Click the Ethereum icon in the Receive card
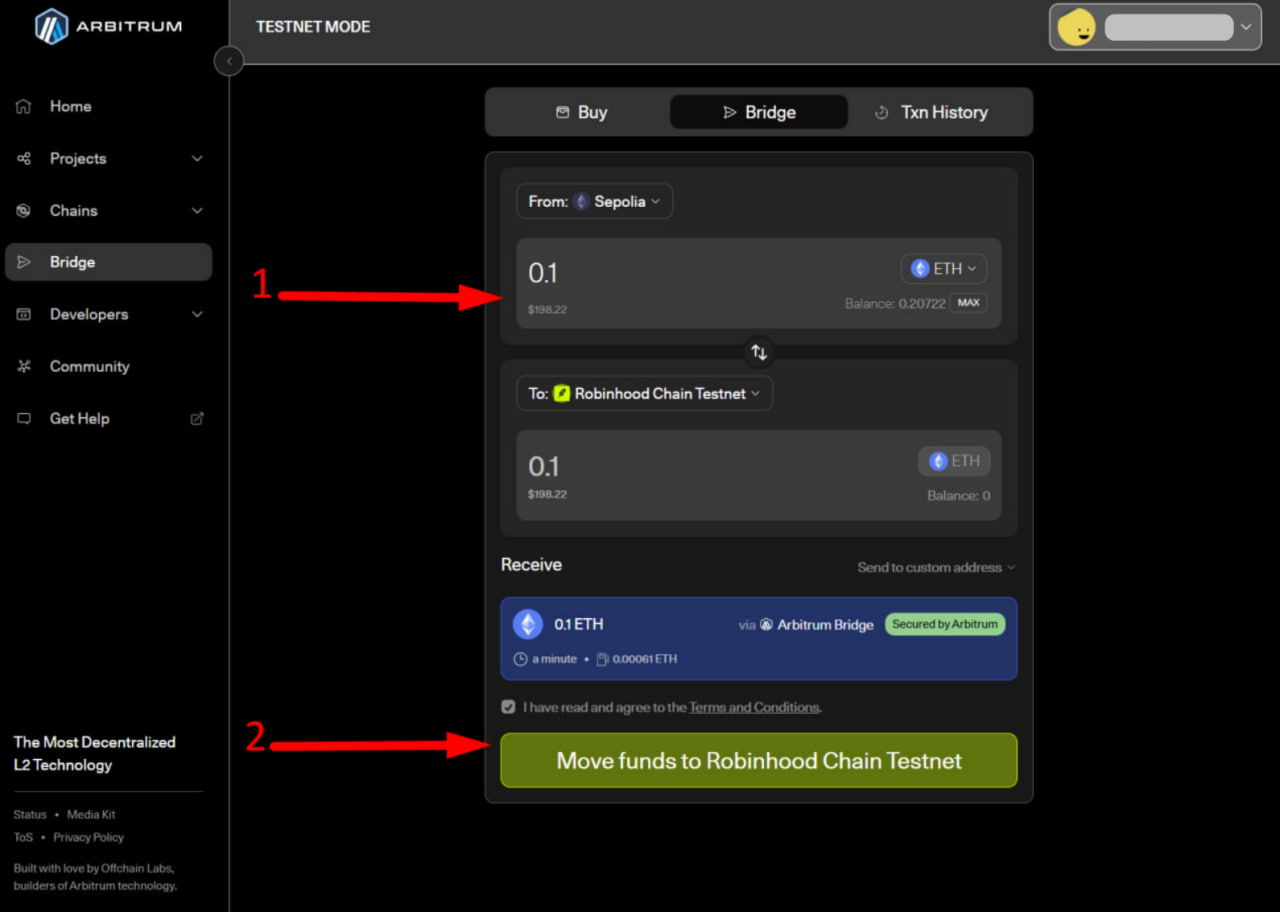This screenshot has height=912, width=1280. [x=528, y=624]
